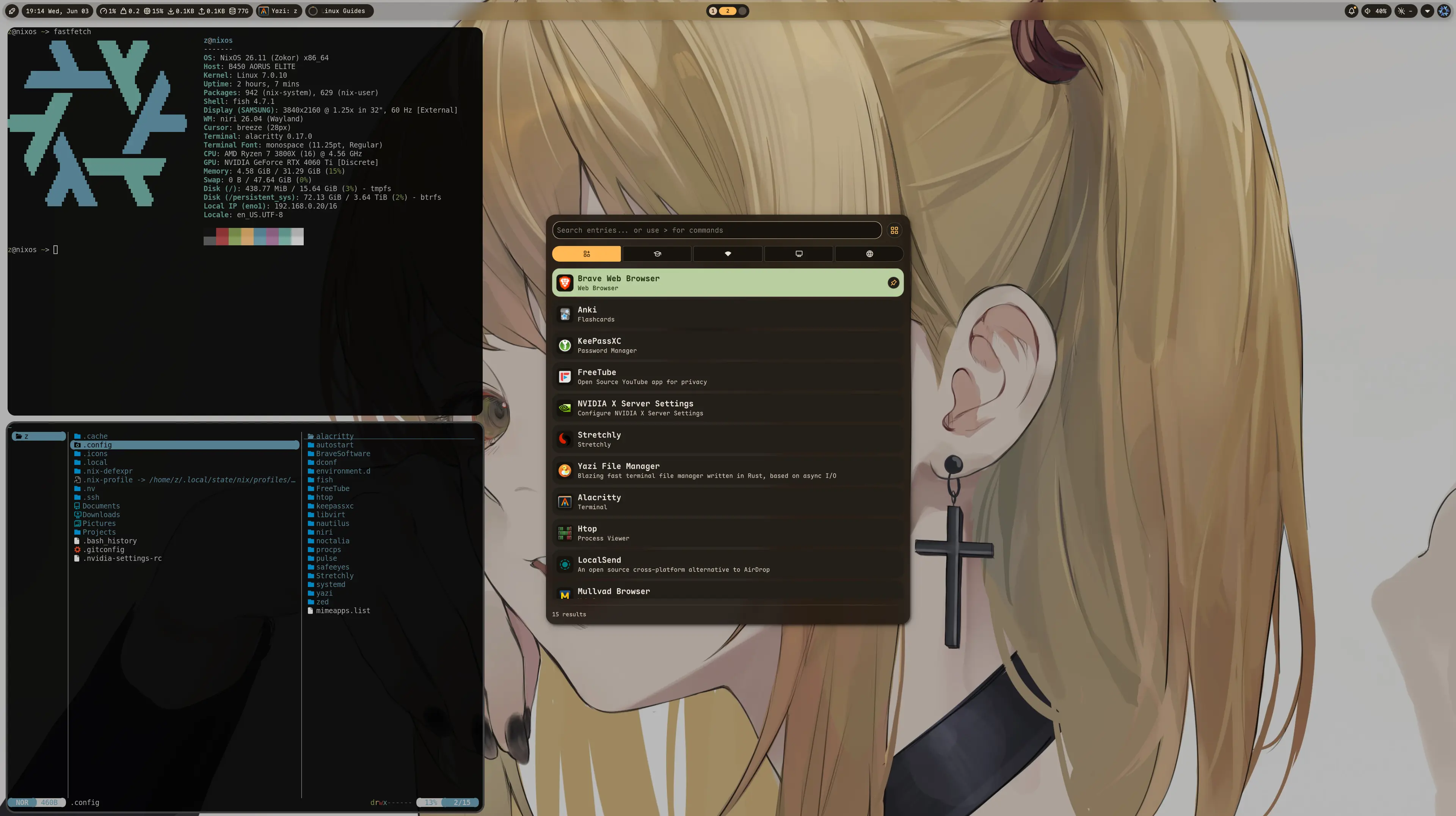Launch the FreeTube entry
This screenshot has height=816, width=1456.
click(728, 377)
